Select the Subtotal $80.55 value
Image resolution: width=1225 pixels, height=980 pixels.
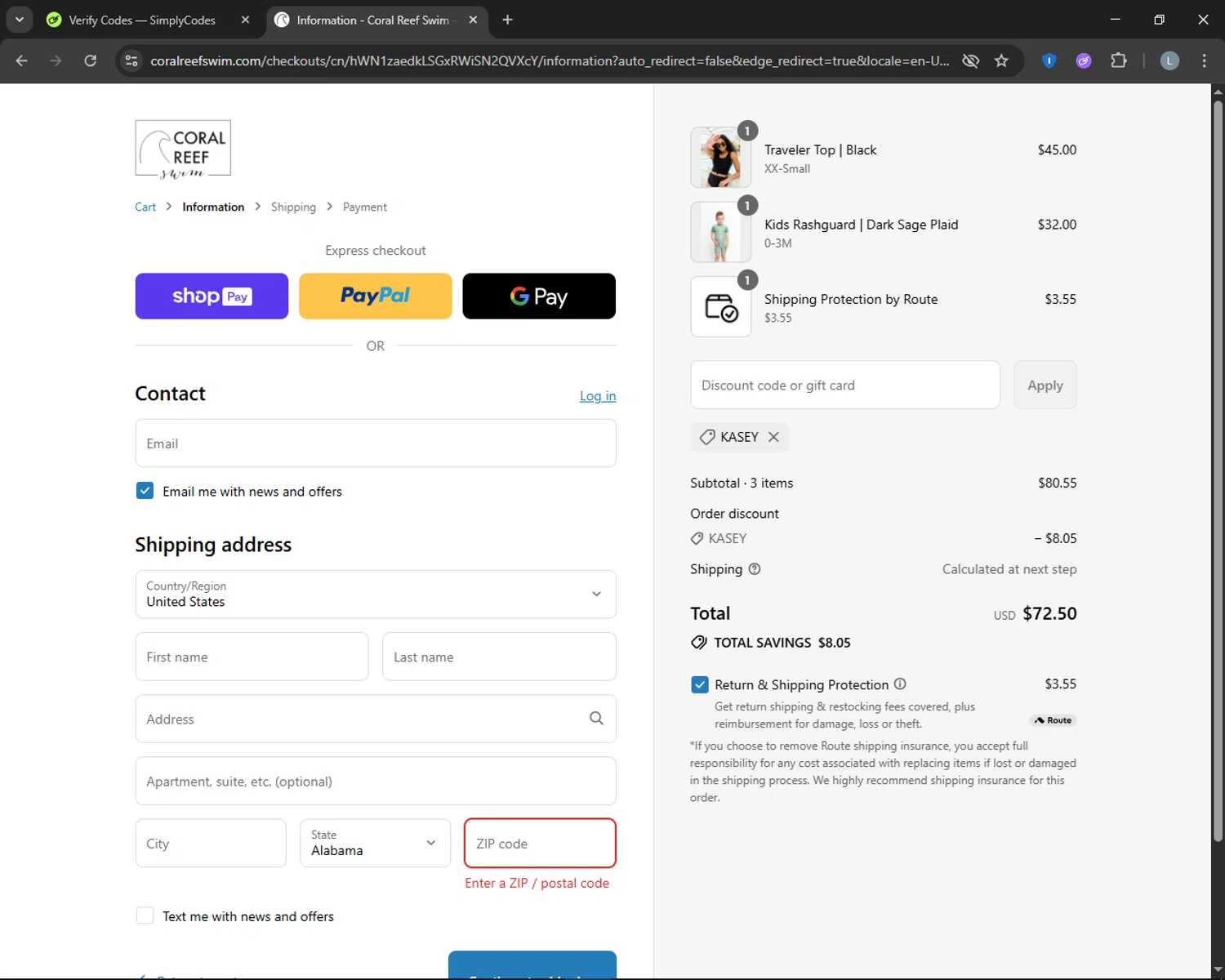tap(1058, 483)
